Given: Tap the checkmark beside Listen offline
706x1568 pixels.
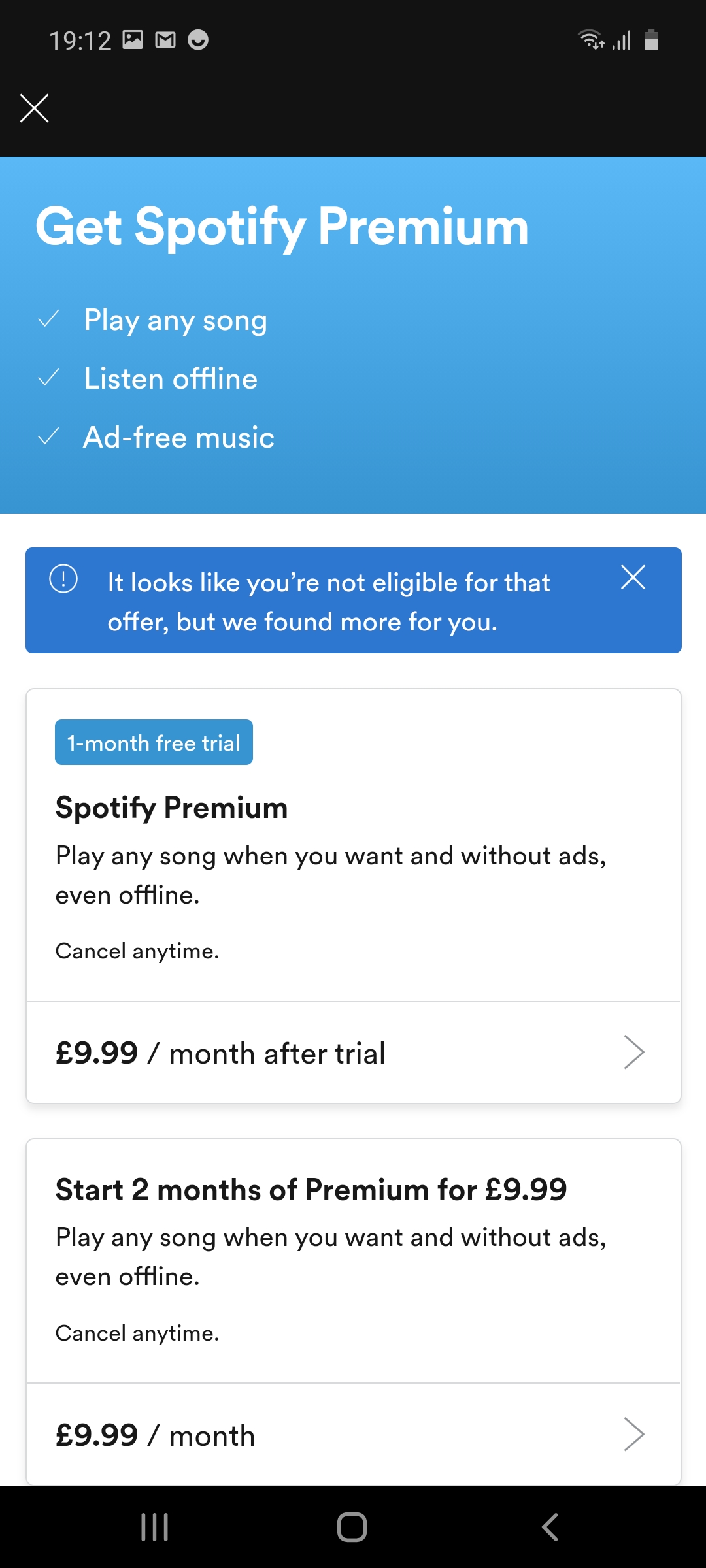Looking at the screenshot, I should click(x=49, y=378).
